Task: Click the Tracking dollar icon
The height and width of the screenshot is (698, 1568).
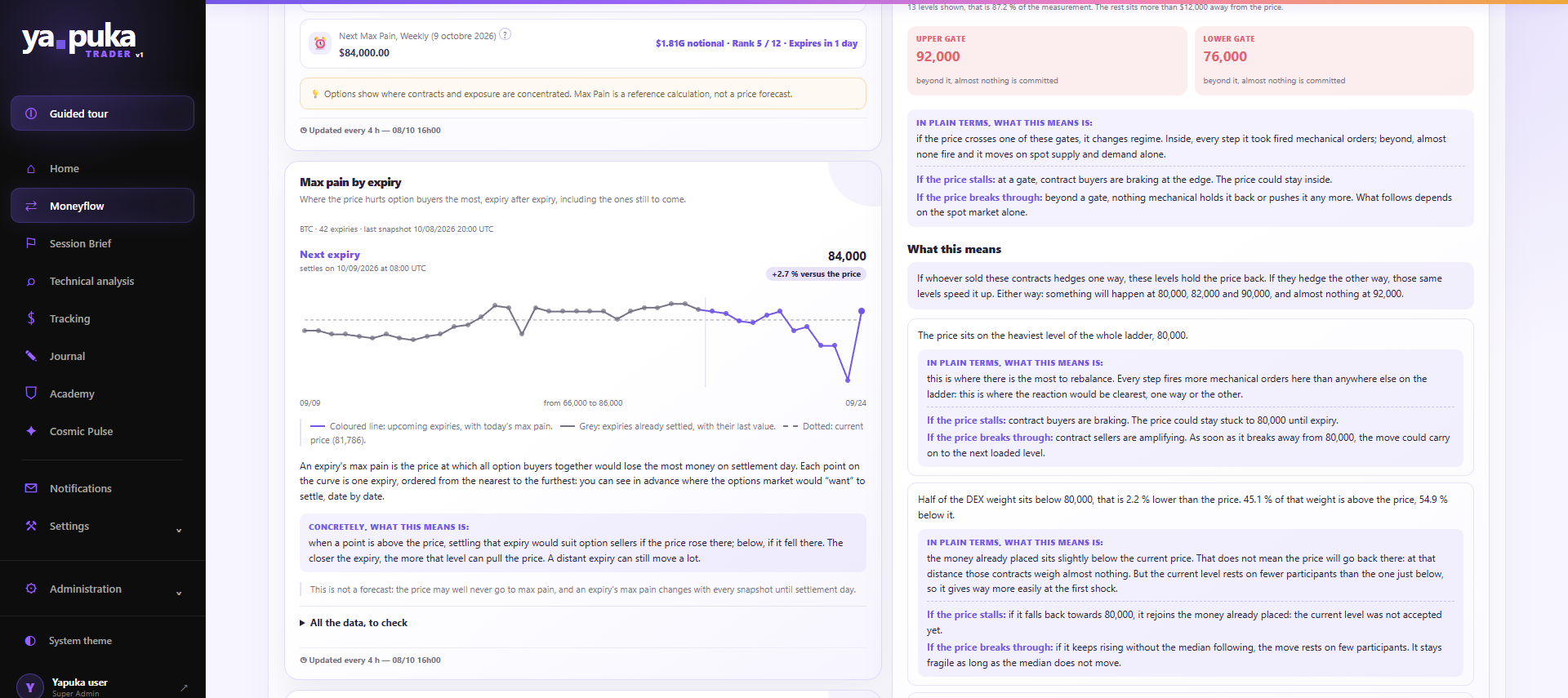Action: point(31,318)
